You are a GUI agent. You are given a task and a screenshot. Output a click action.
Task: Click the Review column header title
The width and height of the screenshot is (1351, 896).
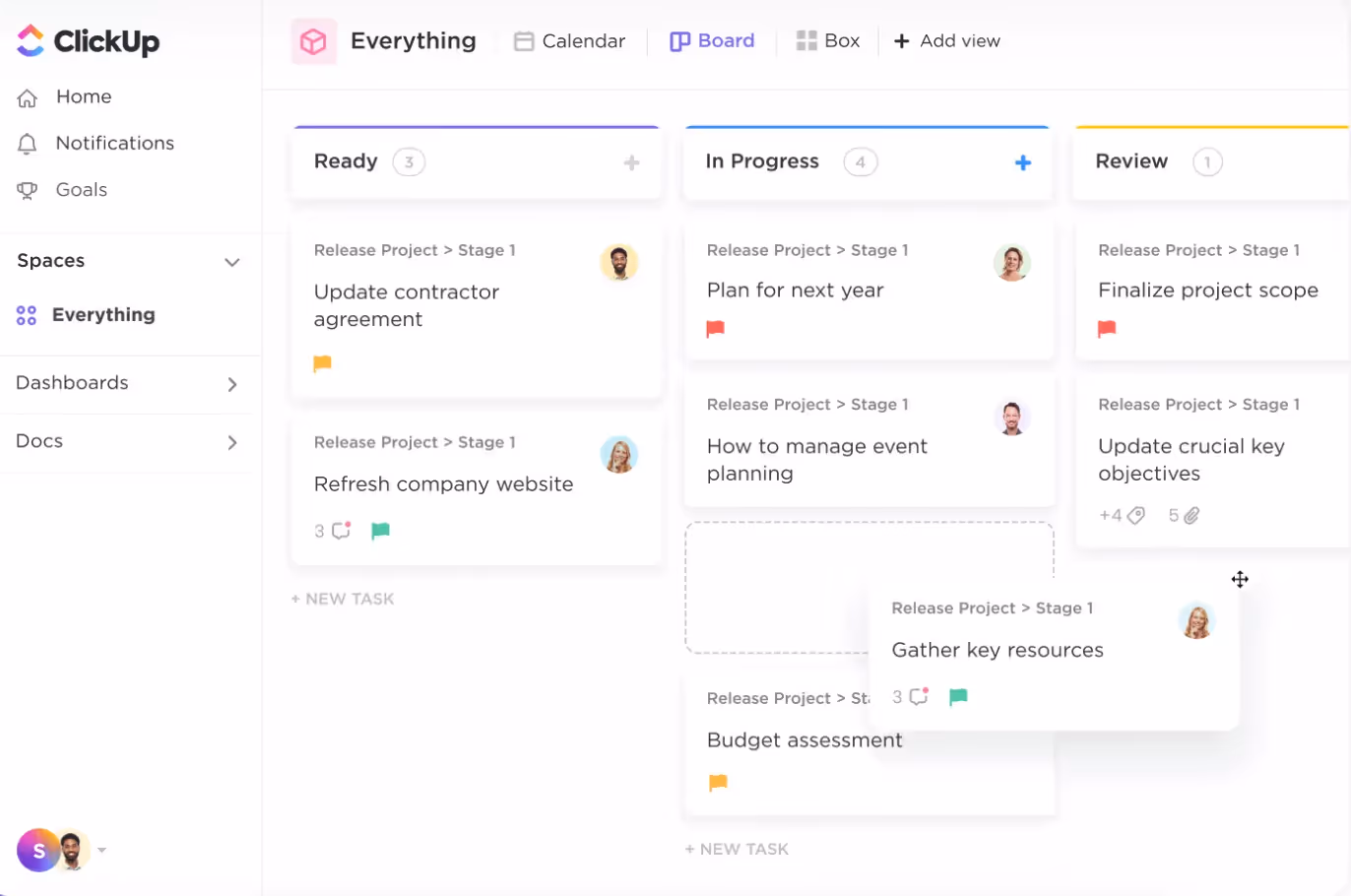[x=1131, y=161]
